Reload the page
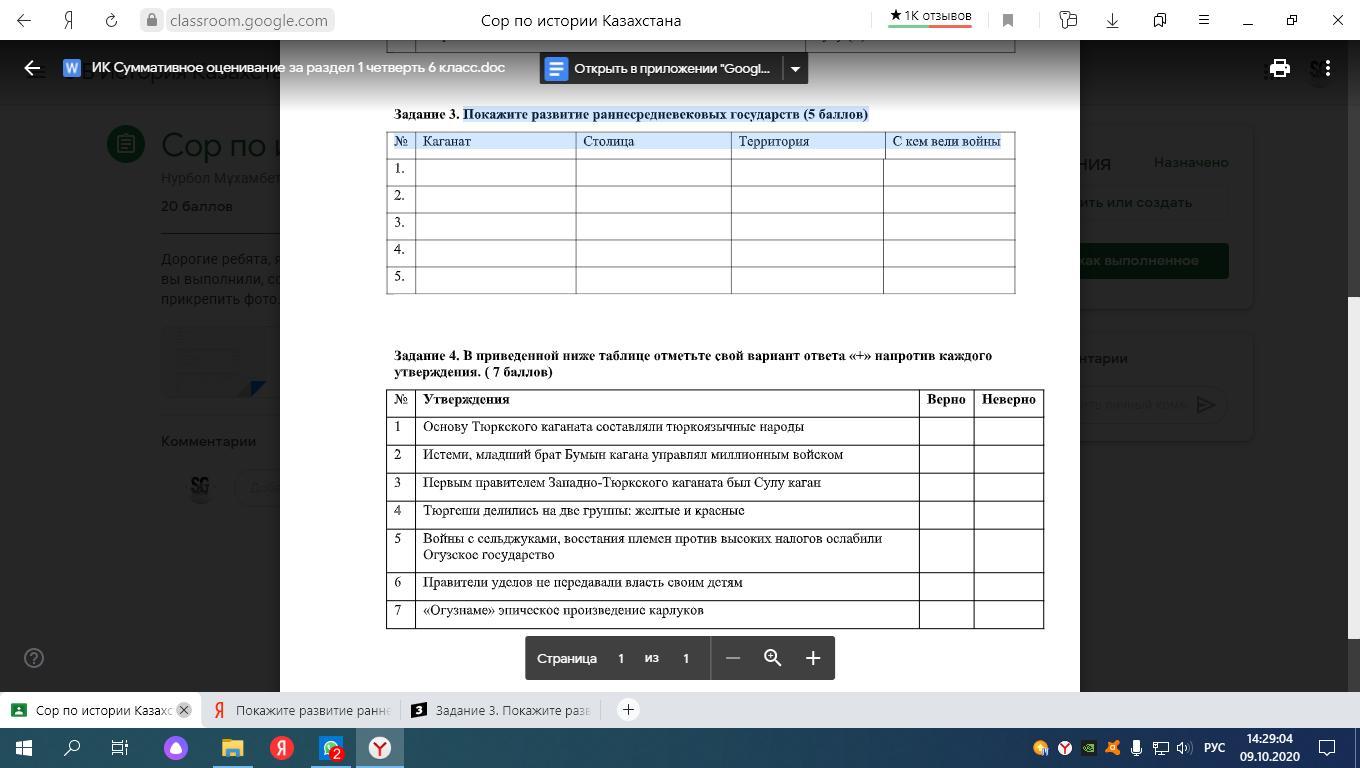The image size is (1360, 768). [x=112, y=20]
